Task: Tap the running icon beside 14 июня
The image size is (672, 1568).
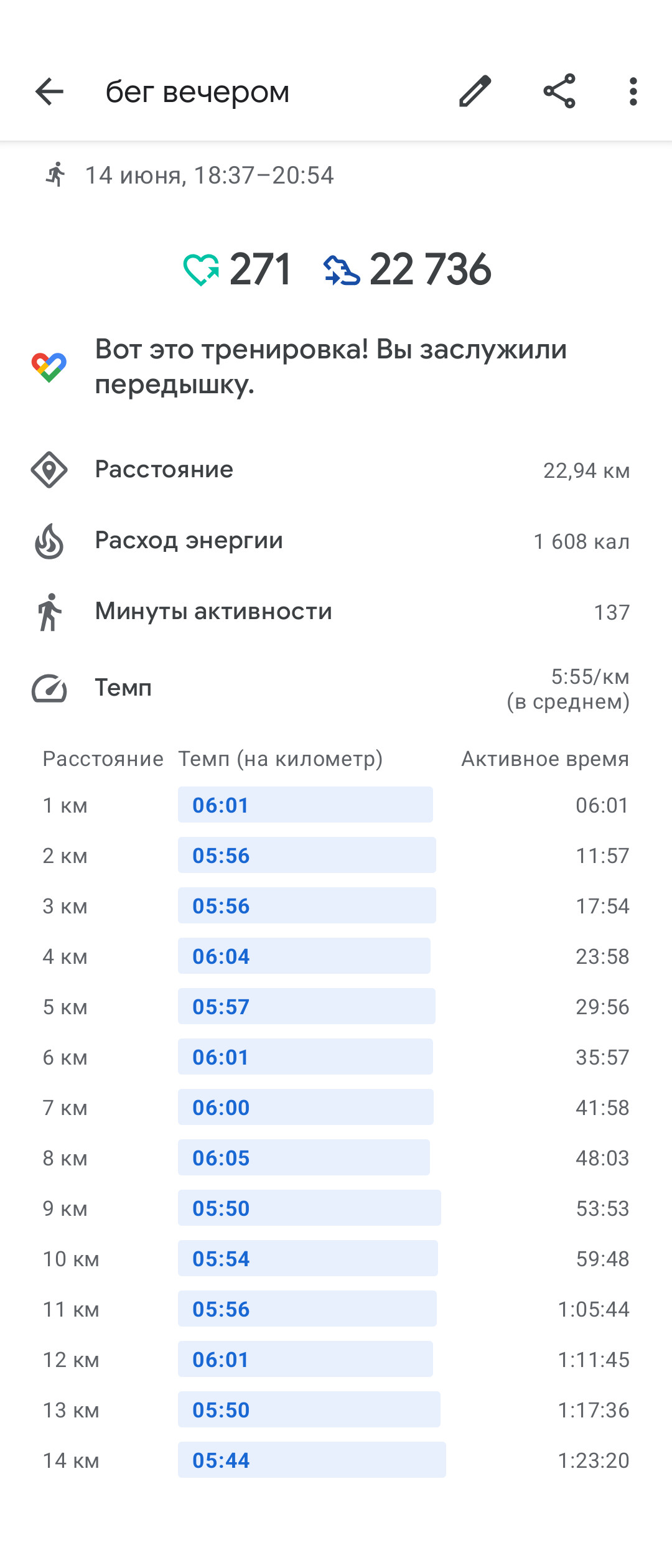Action: 55,174
